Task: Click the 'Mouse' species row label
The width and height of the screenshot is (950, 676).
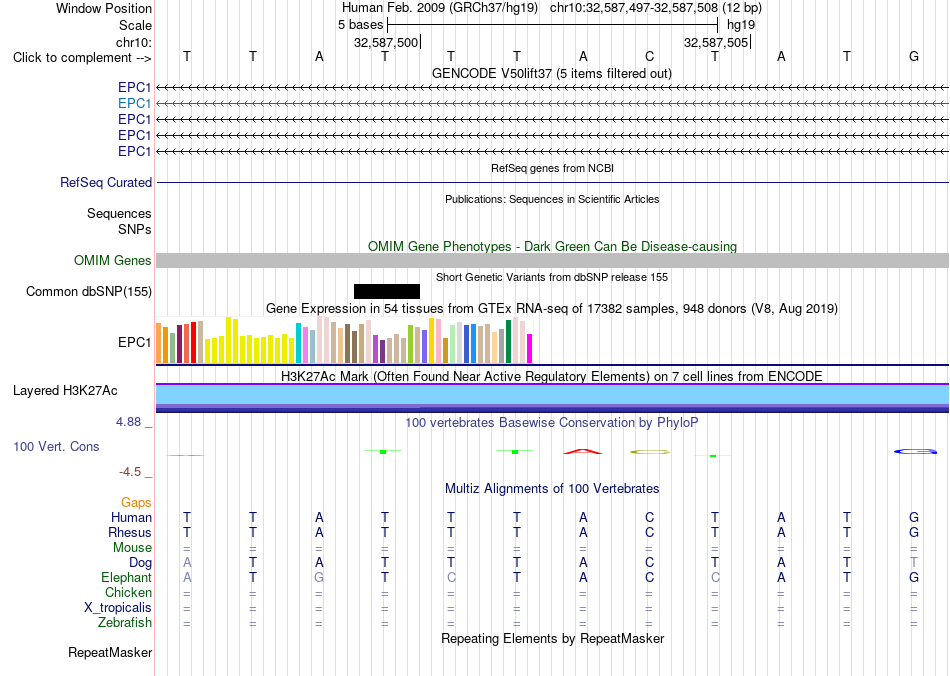Action: pyautogui.click(x=132, y=548)
